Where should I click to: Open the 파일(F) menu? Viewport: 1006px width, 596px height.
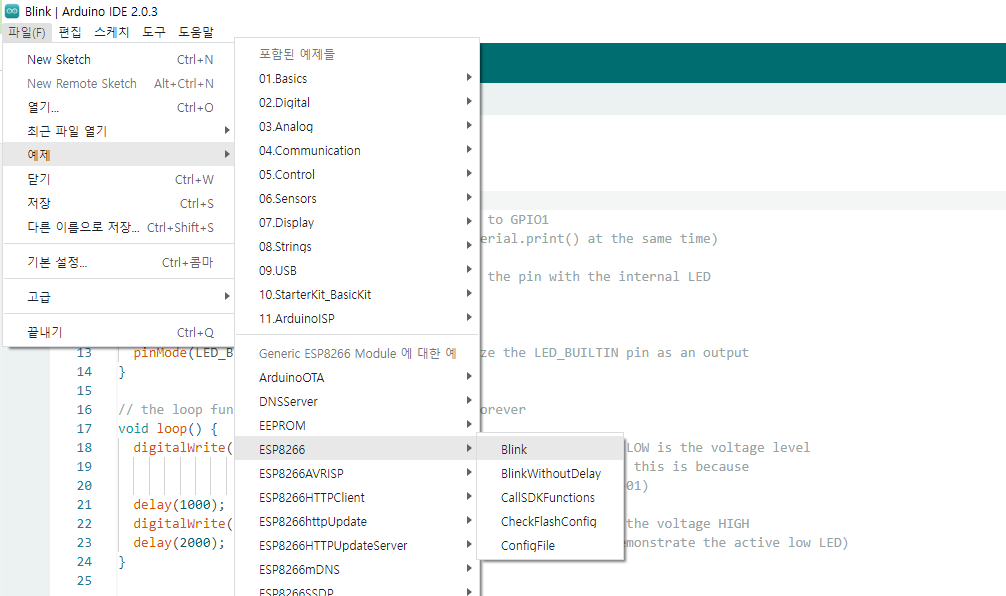pos(27,32)
